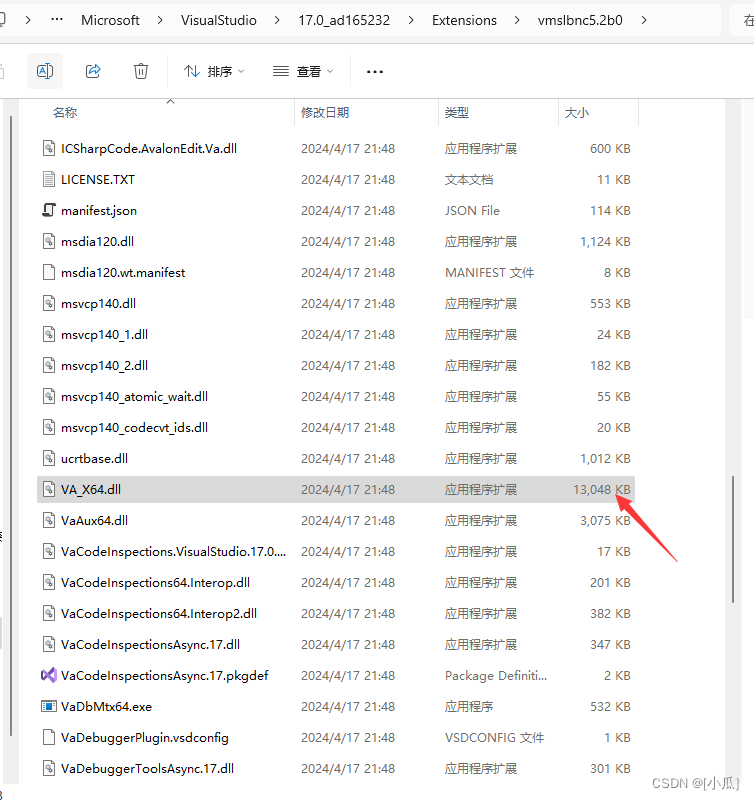
Task: Select file msvcp140_2.dll
Action: coord(336,366)
